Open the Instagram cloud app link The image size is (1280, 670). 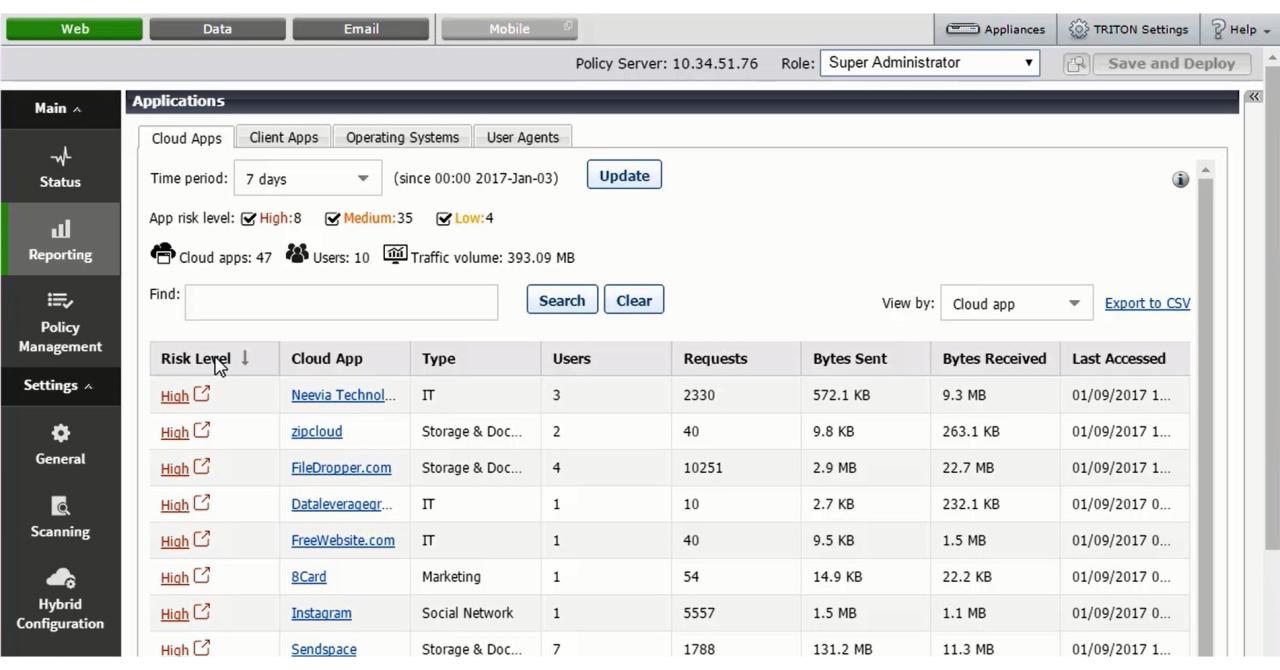[321, 613]
